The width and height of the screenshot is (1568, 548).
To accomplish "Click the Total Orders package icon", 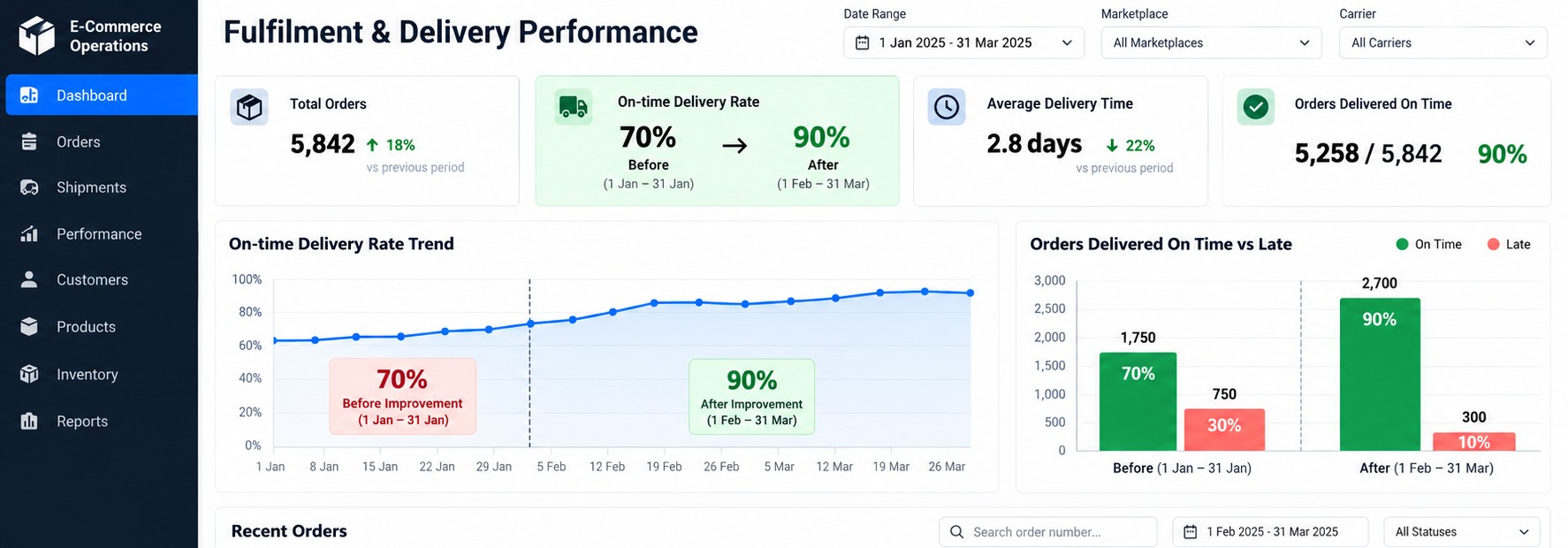I will [249, 107].
